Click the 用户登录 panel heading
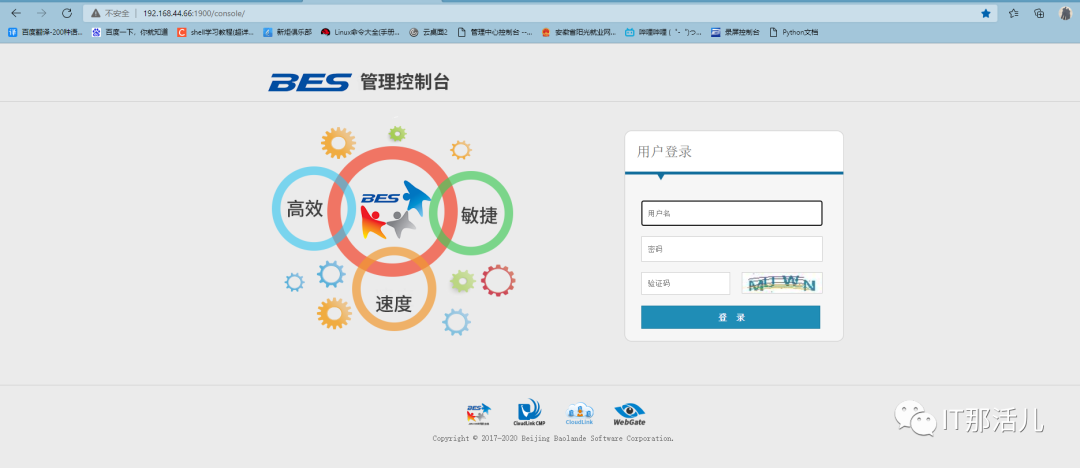 tap(665, 152)
